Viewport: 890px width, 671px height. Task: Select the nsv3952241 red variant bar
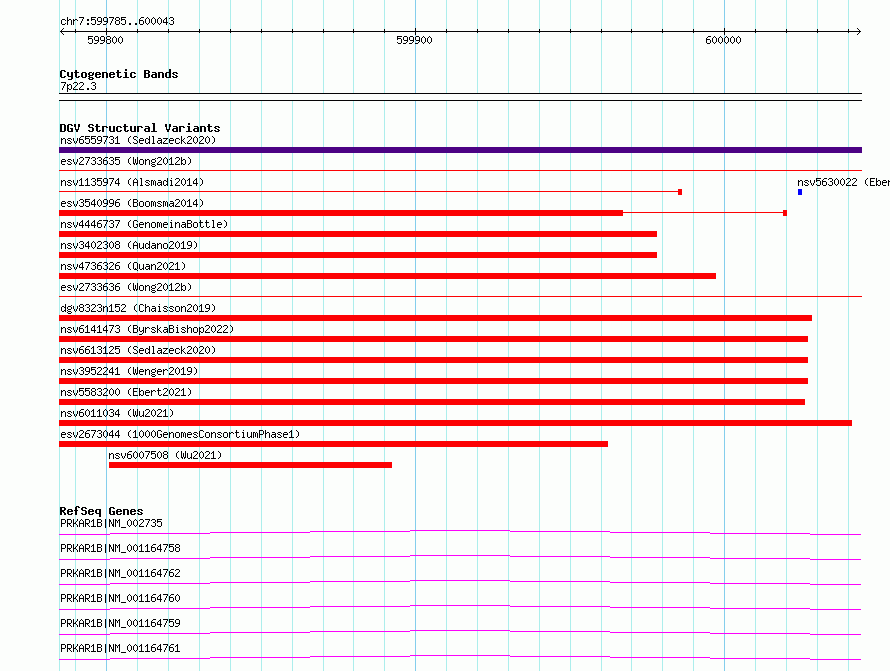434,381
